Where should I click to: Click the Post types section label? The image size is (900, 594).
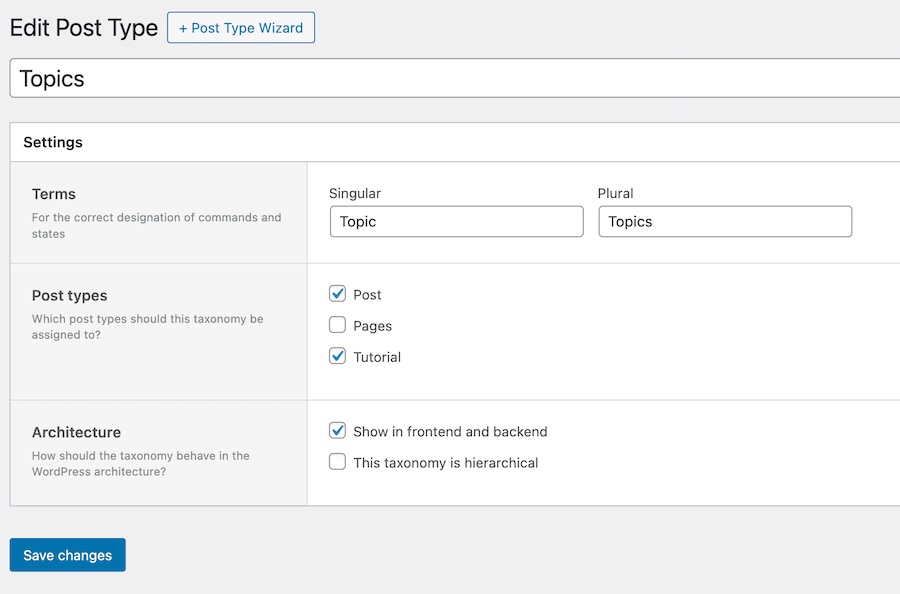[69, 296]
